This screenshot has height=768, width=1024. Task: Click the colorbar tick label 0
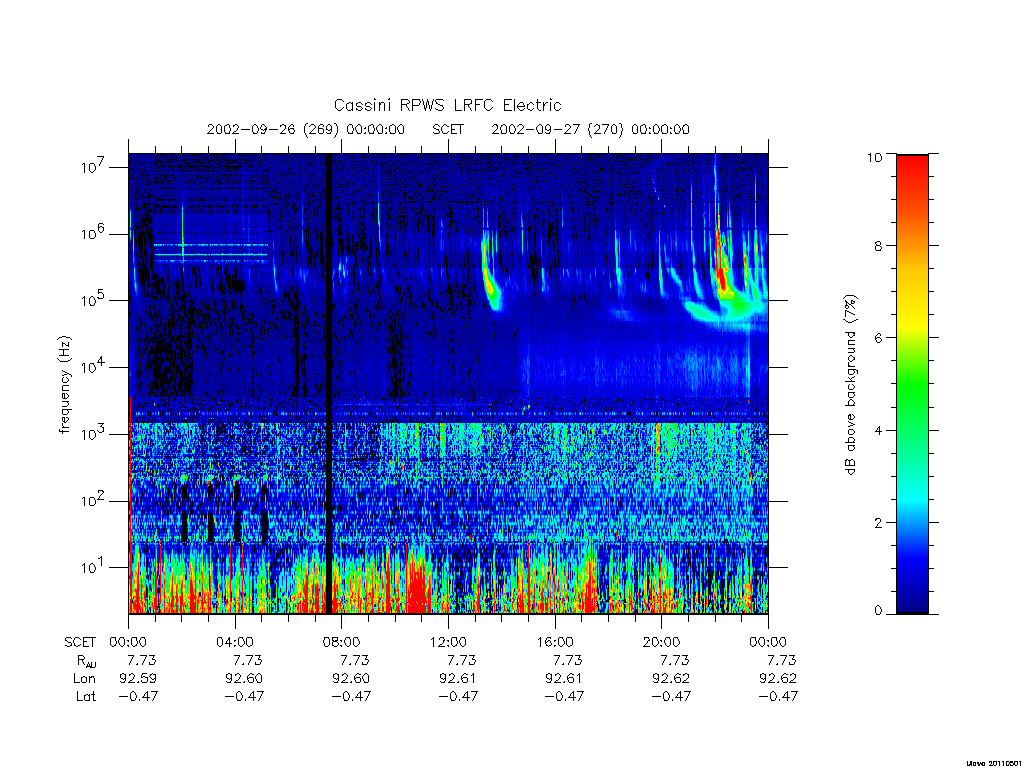[x=878, y=611]
